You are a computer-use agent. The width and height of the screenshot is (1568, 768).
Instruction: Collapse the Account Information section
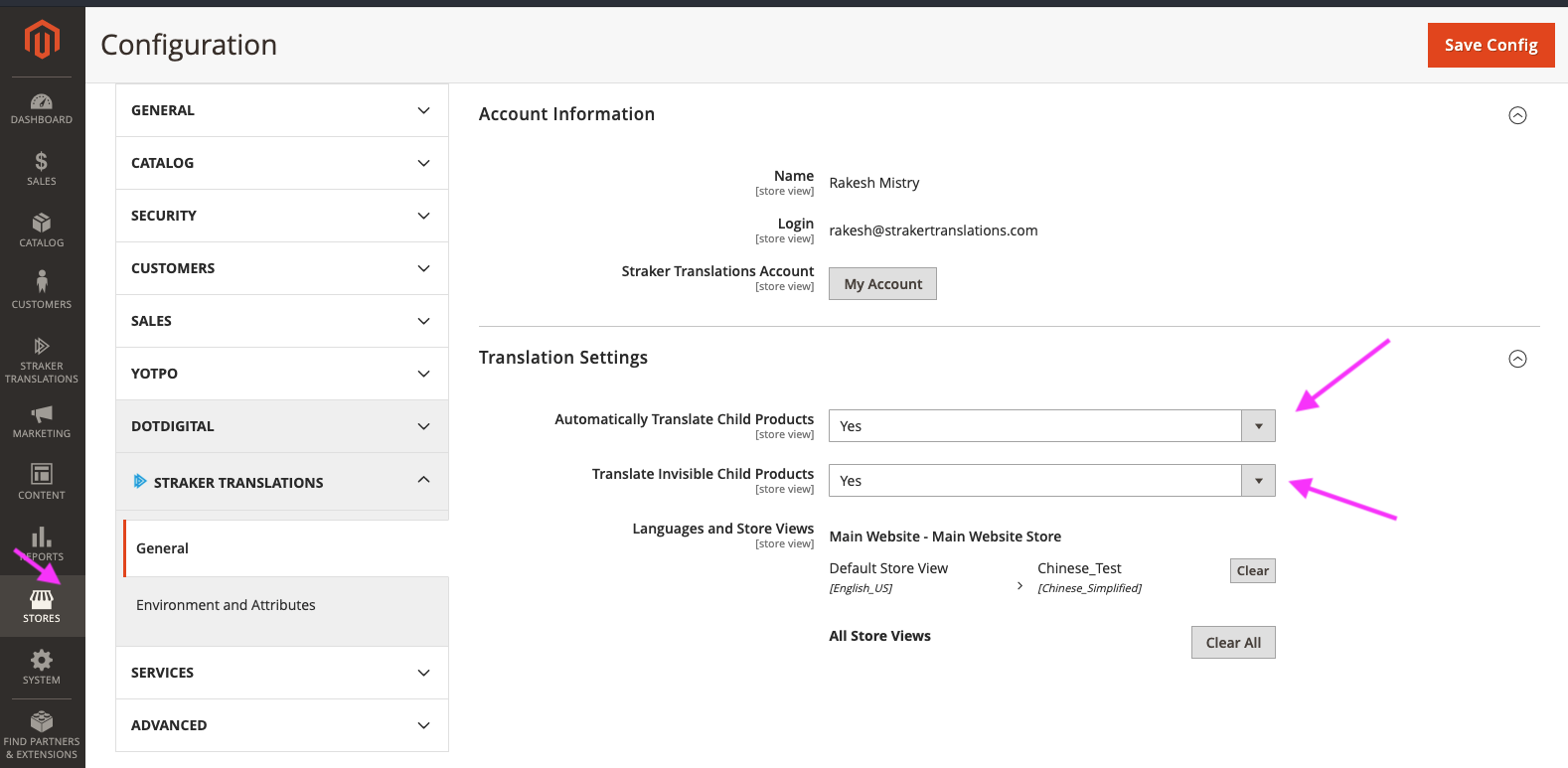[x=1517, y=115]
